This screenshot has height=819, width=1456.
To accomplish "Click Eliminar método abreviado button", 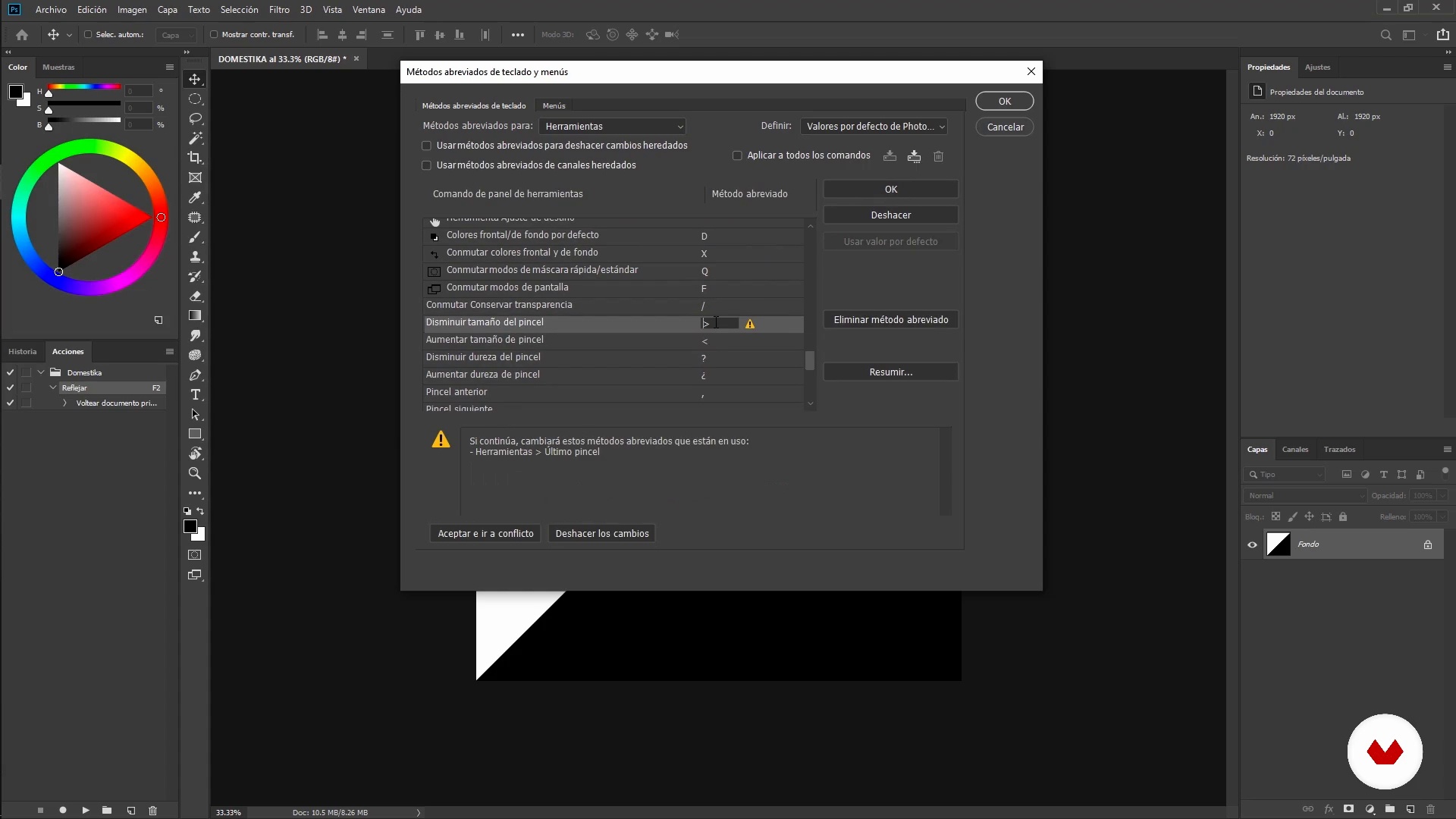I will [891, 320].
